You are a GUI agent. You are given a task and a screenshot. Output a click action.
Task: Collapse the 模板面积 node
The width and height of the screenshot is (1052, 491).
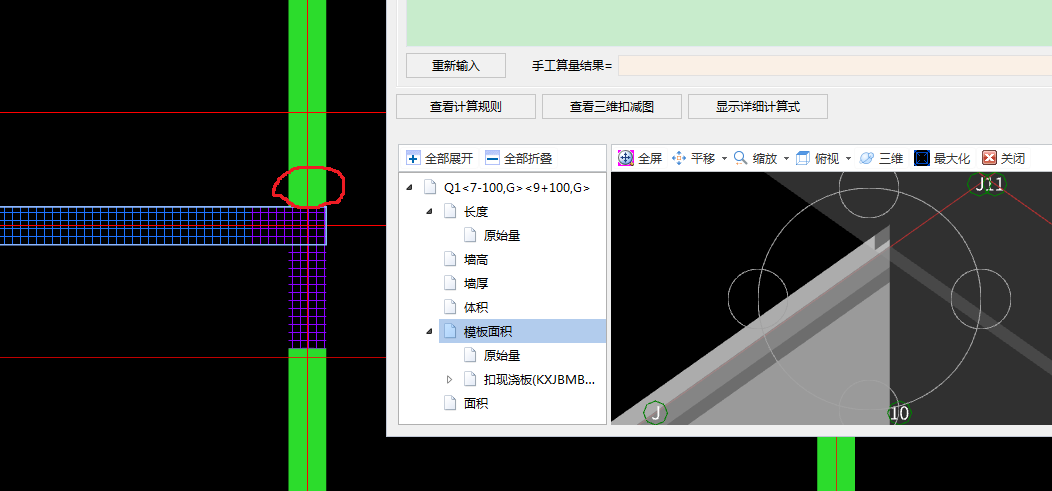pyautogui.click(x=429, y=331)
